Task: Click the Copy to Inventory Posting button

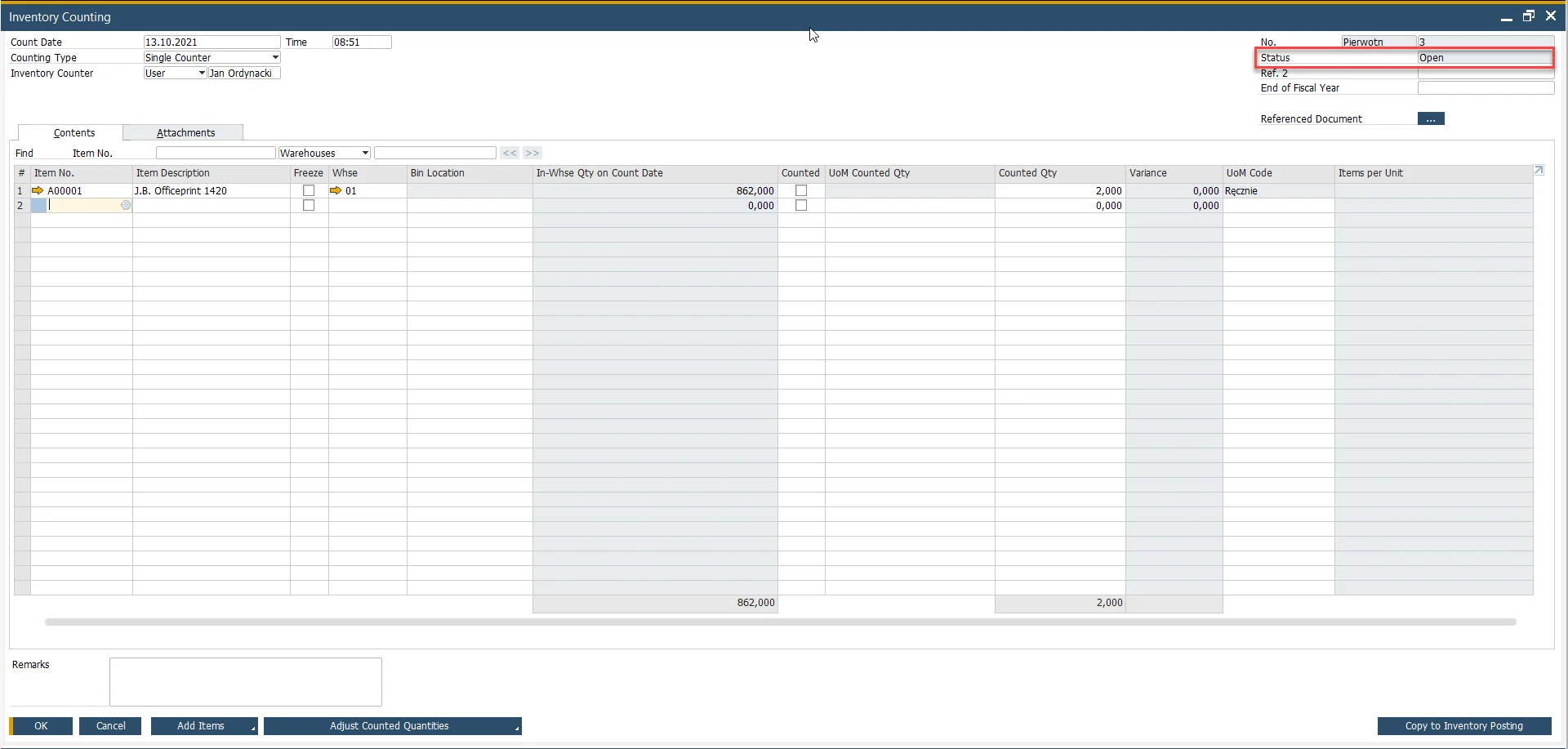Action: pyautogui.click(x=1463, y=726)
